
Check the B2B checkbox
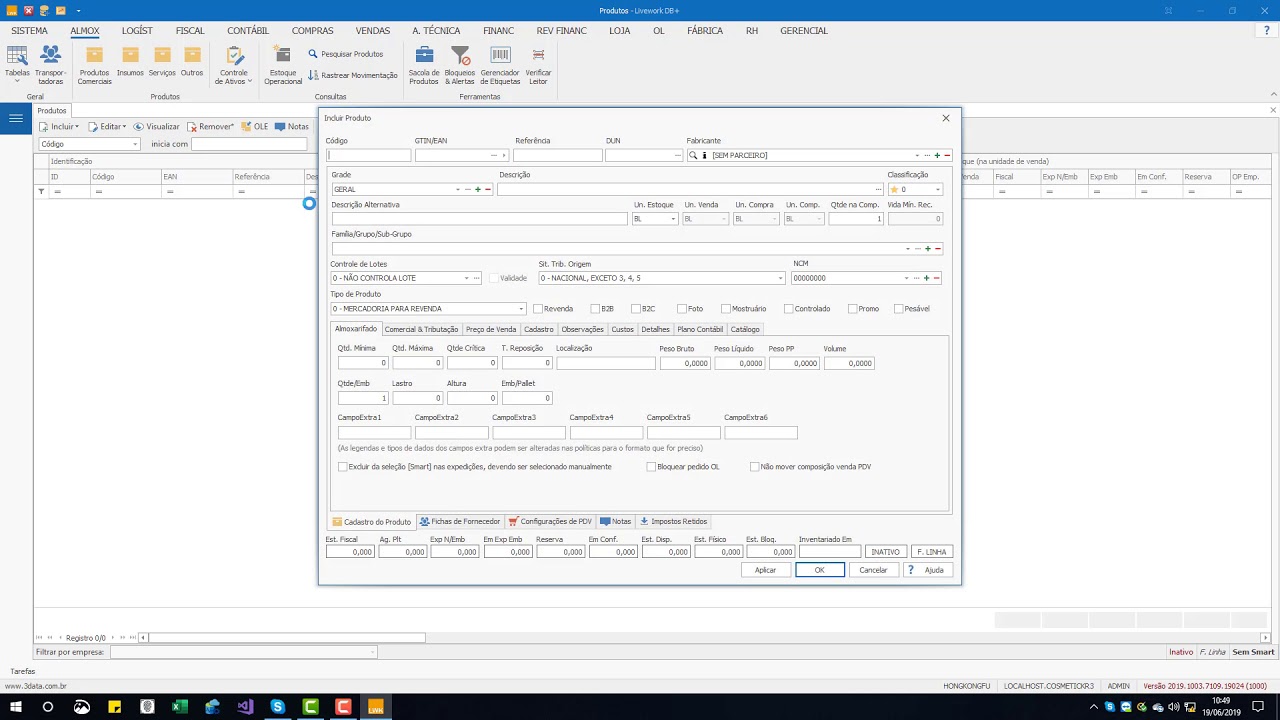(595, 309)
